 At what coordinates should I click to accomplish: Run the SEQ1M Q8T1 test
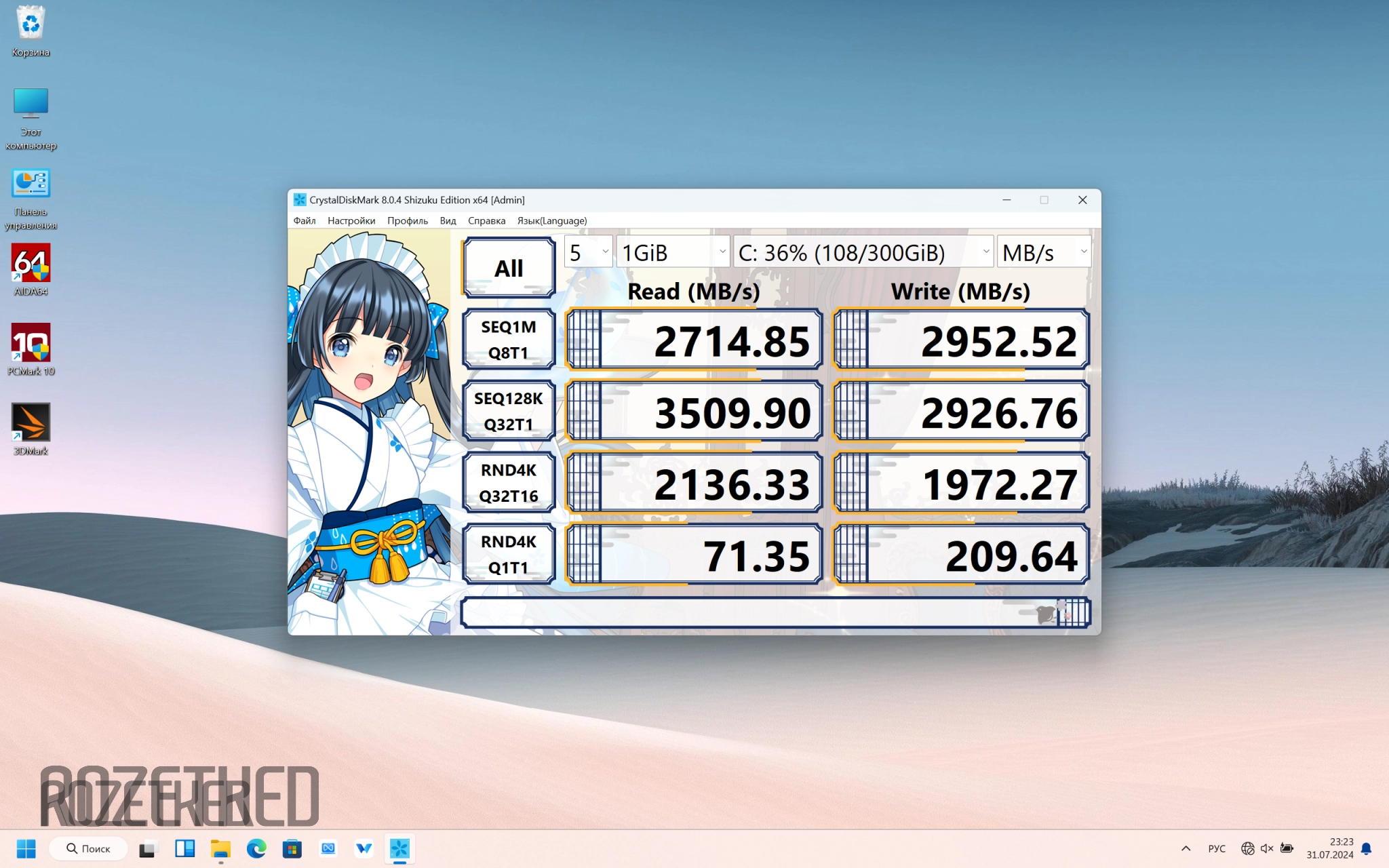(x=509, y=339)
